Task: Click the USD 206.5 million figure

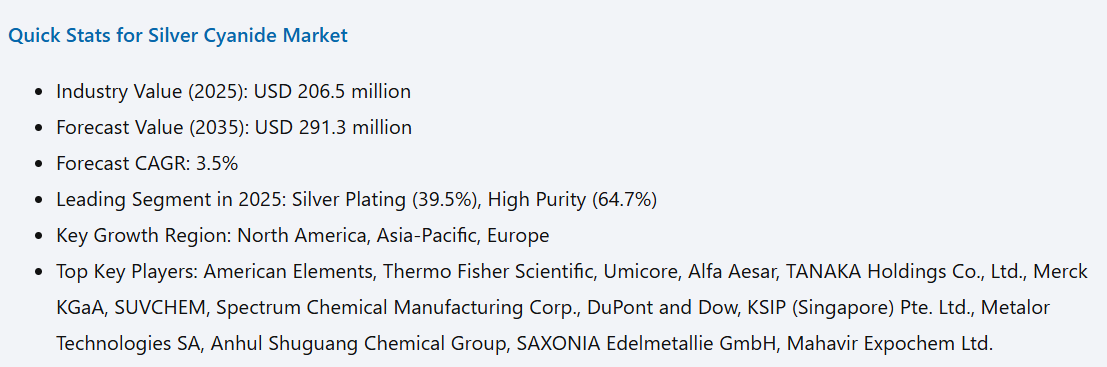Action: [333, 92]
